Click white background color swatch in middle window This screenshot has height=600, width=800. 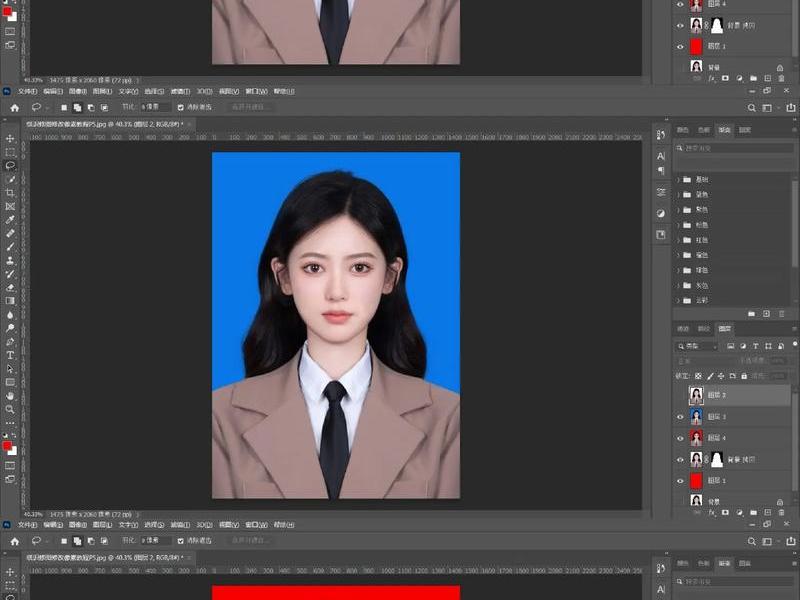pyautogui.click(x=12, y=451)
